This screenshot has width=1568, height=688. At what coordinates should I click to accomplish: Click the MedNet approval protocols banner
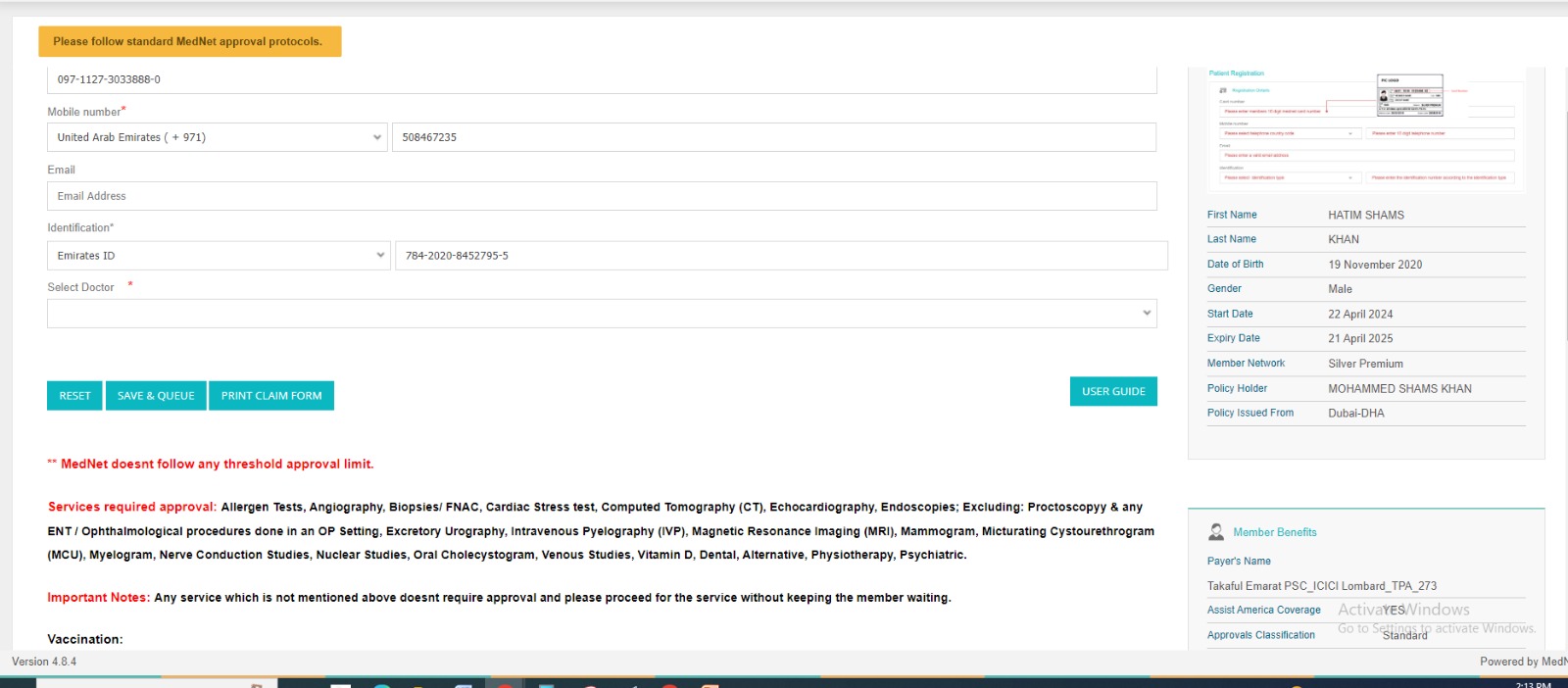(190, 41)
